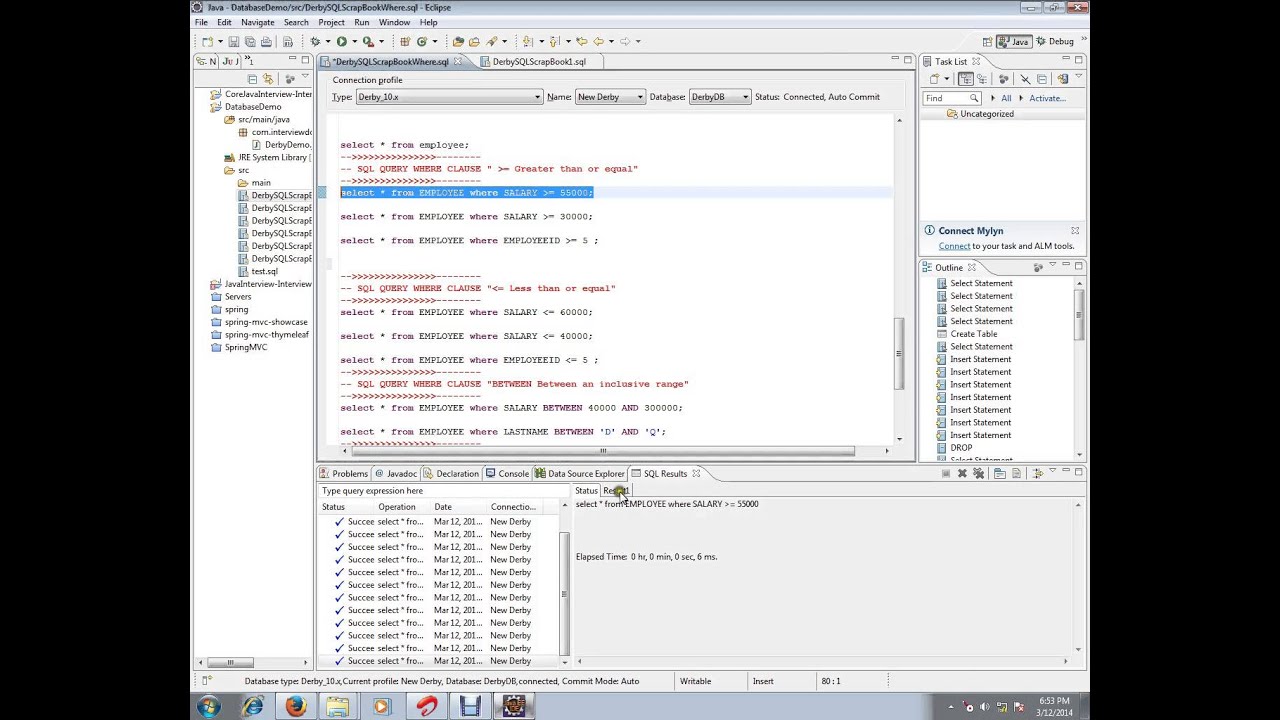Click the Next Annotation icon
This screenshot has width=1280, height=720.
pos(527,41)
